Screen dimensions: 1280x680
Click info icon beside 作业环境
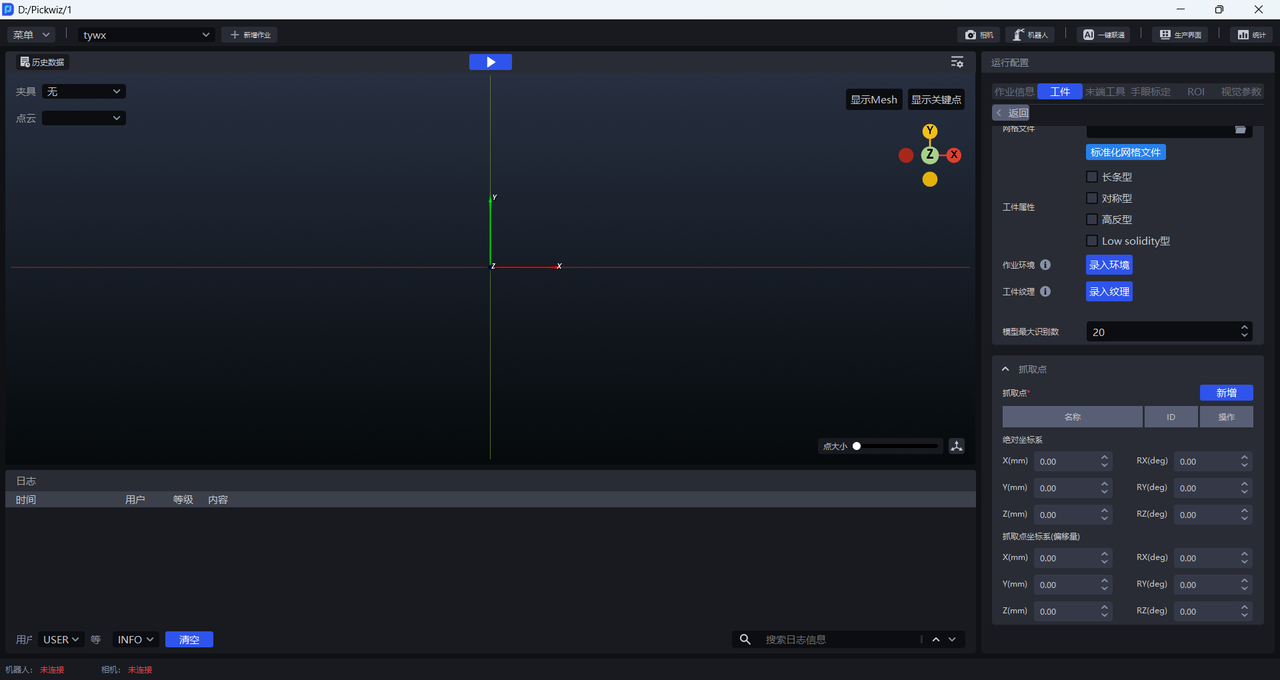tap(1045, 265)
